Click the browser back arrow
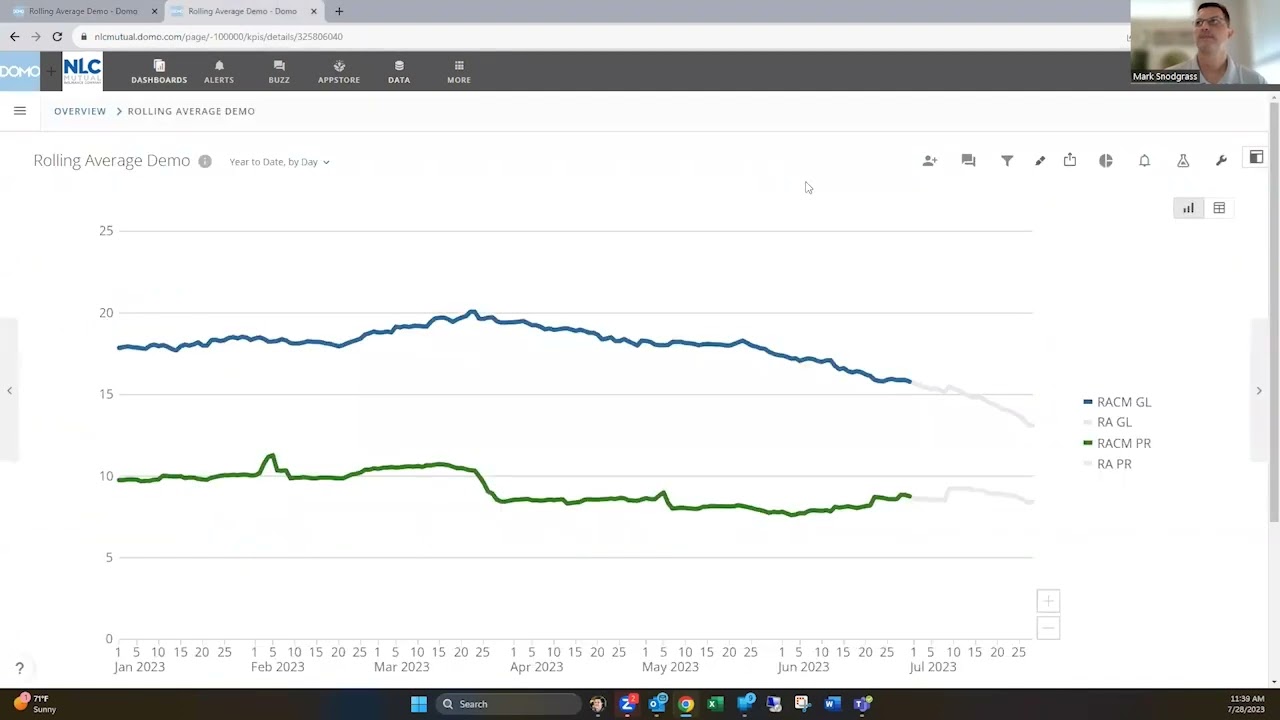1280x720 pixels. pos(14,37)
